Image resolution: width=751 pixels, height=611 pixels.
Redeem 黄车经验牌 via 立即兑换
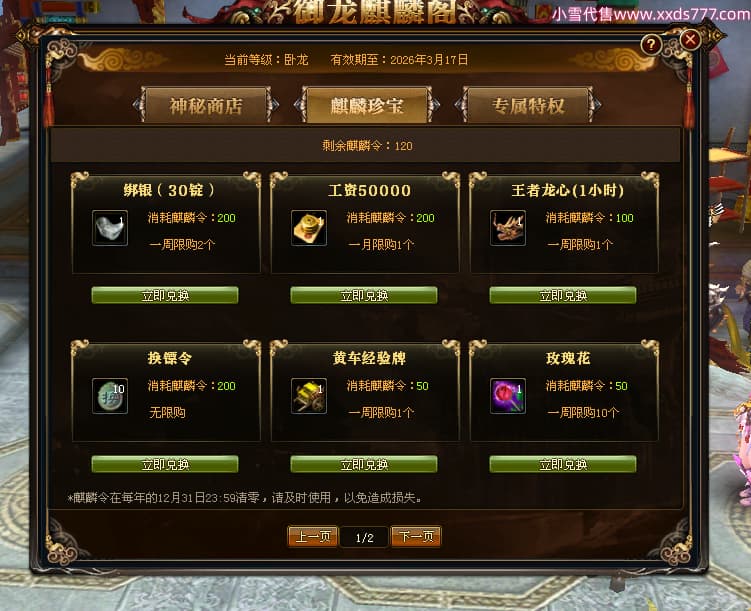[x=364, y=464]
